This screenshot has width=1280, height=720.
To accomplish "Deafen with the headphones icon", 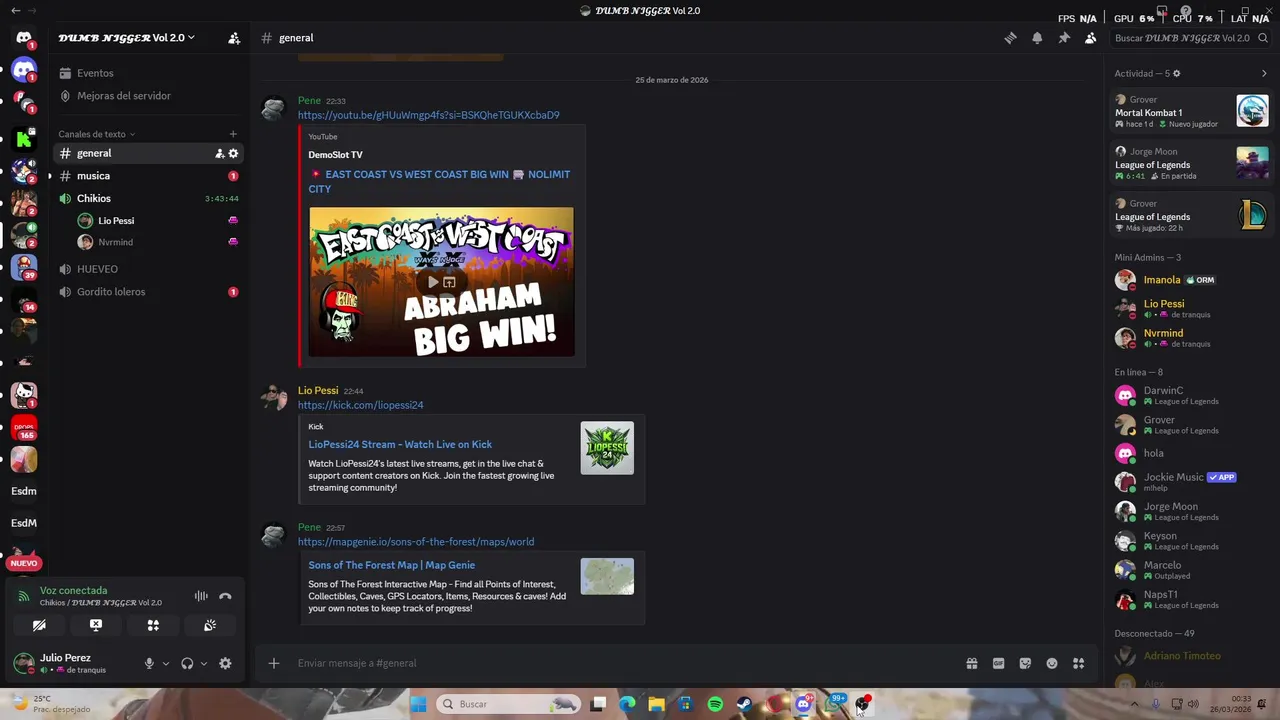I will point(187,663).
